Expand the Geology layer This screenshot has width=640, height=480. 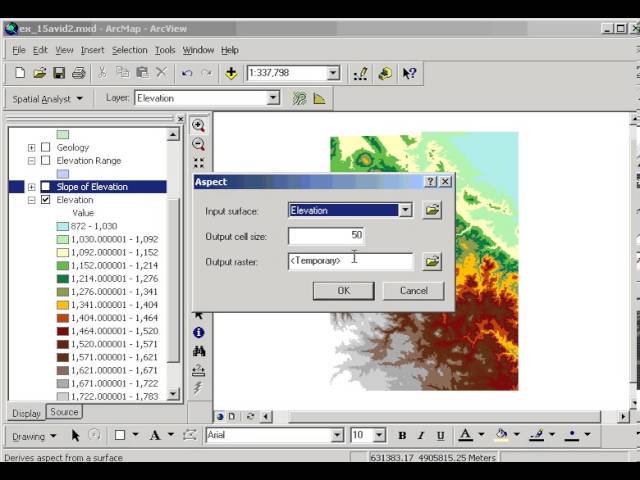31,147
